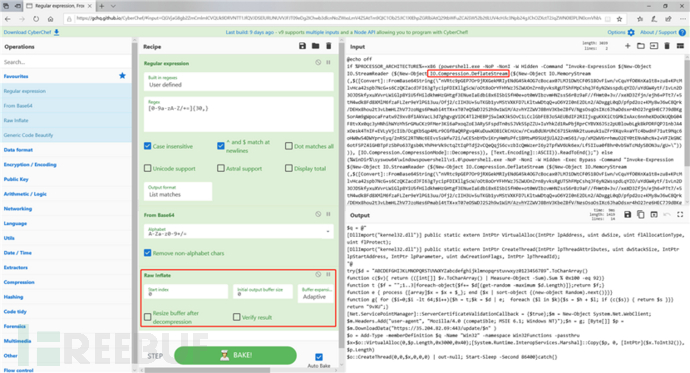Load a recipe via the folder icon
Screen dimensions: 690x373
(316, 46)
